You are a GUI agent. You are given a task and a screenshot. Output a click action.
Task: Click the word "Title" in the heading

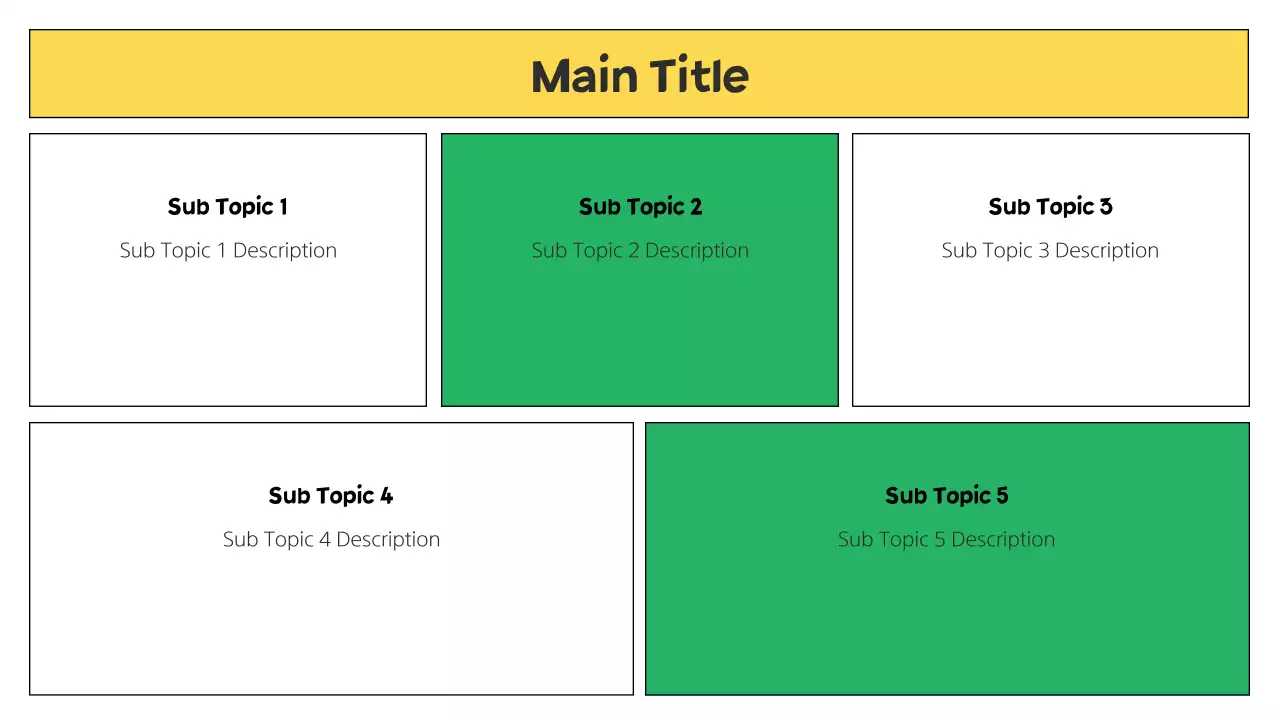coord(699,76)
